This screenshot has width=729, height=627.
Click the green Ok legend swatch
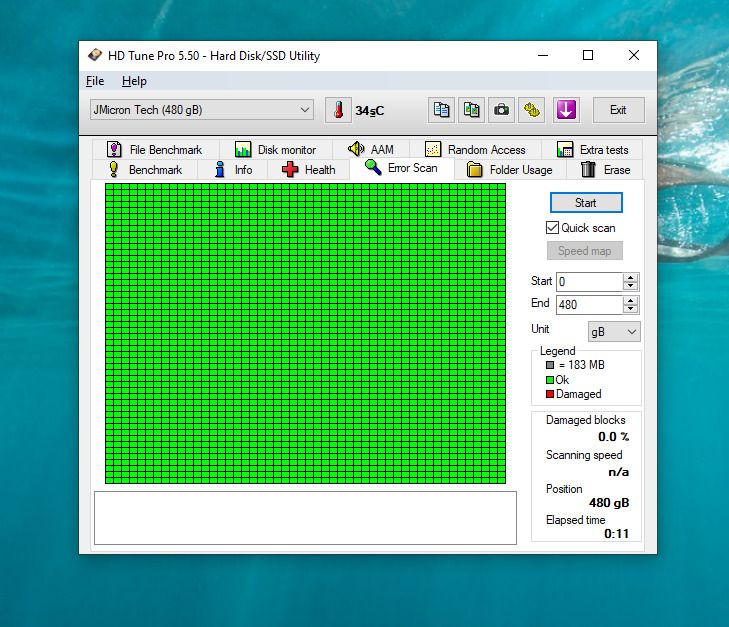[x=550, y=380]
